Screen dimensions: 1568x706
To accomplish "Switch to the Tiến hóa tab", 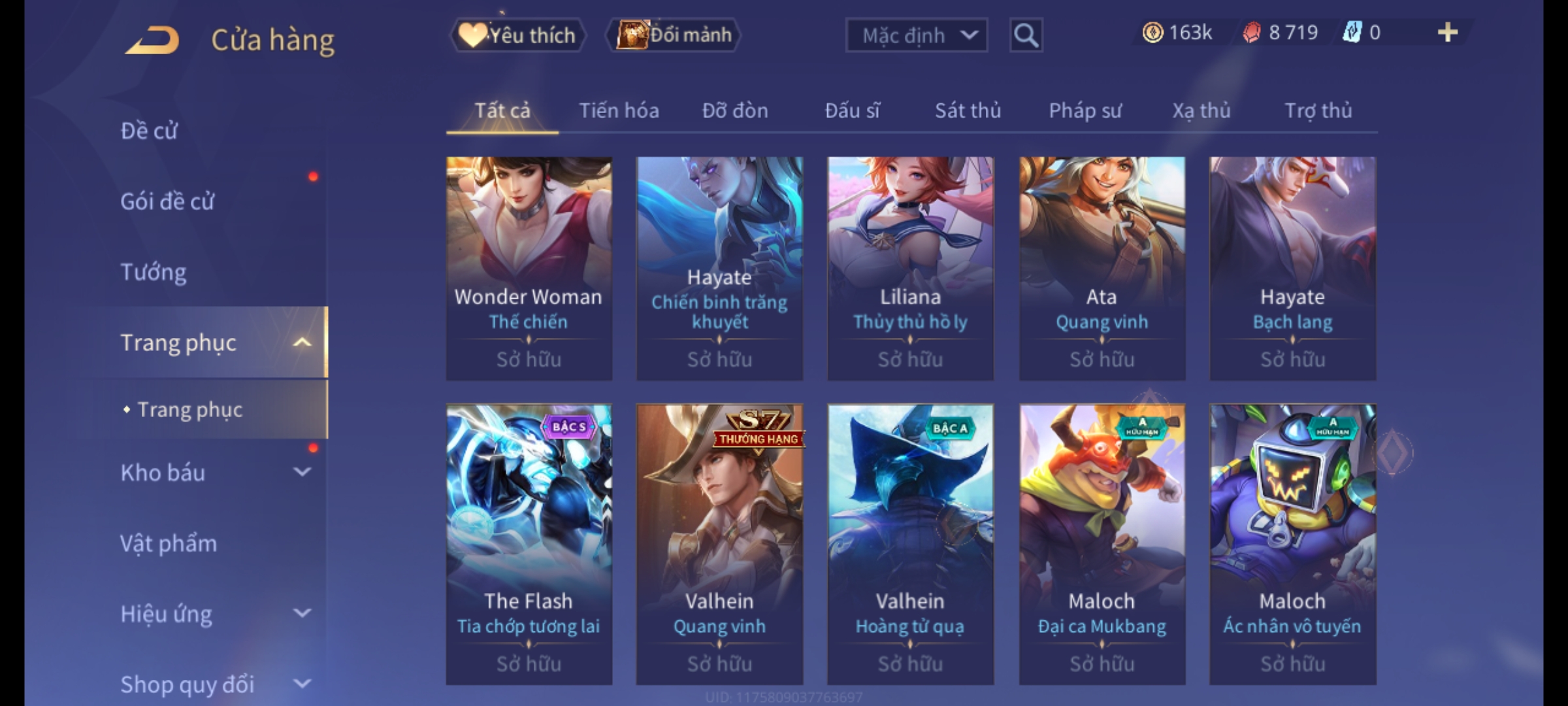I will click(x=619, y=110).
